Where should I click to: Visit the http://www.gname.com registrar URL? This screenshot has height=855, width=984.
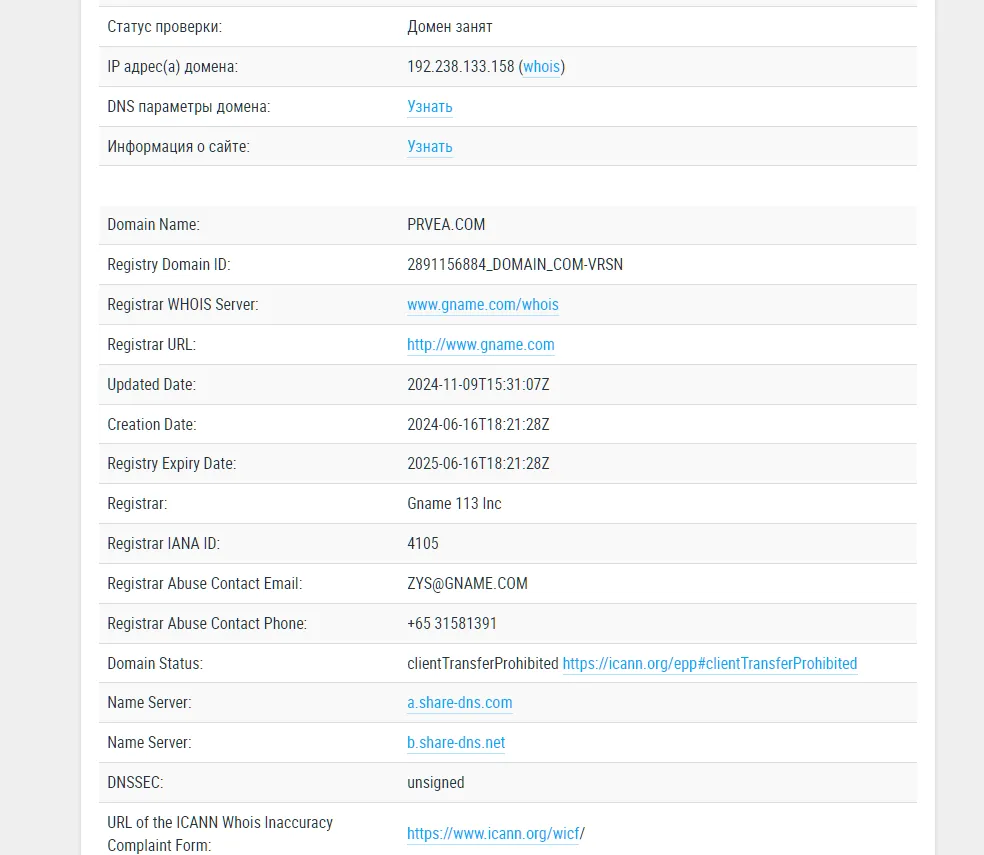click(481, 345)
